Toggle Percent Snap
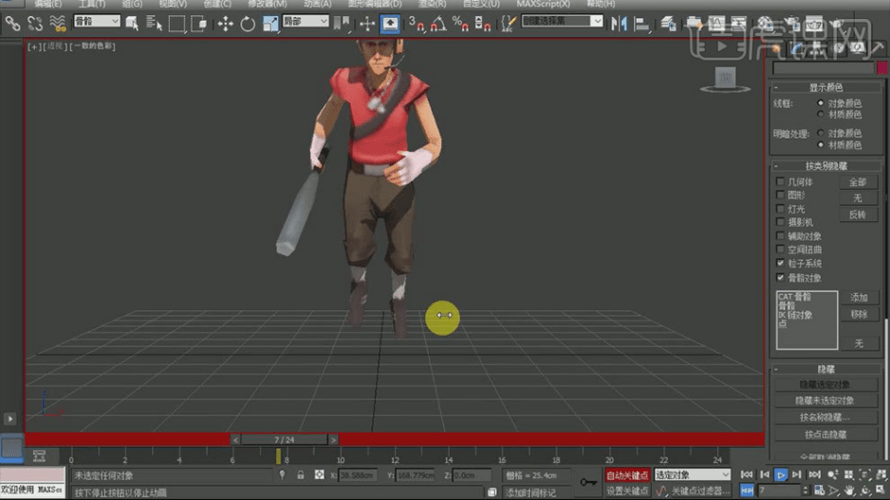The height and width of the screenshot is (500, 890). (x=460, y=23)
